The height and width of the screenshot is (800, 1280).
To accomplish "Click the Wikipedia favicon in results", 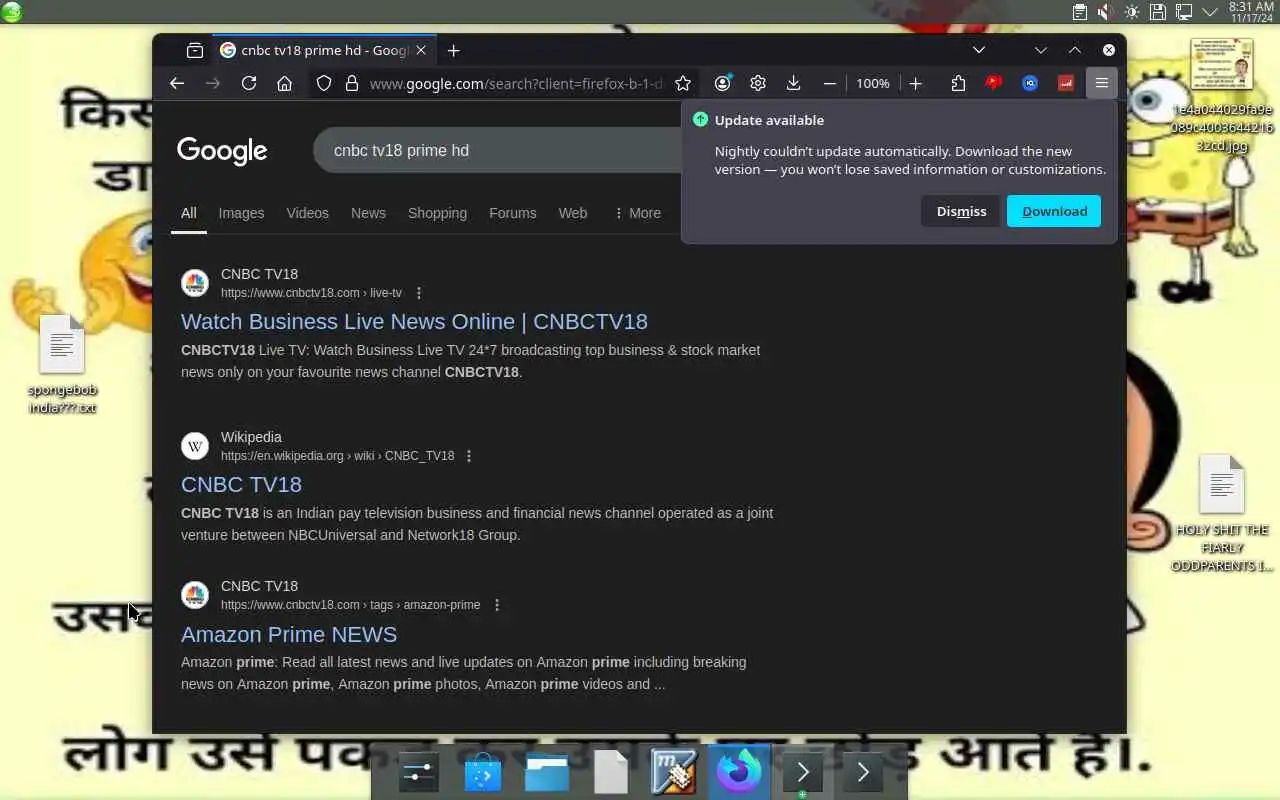I will tap(195, 446).
